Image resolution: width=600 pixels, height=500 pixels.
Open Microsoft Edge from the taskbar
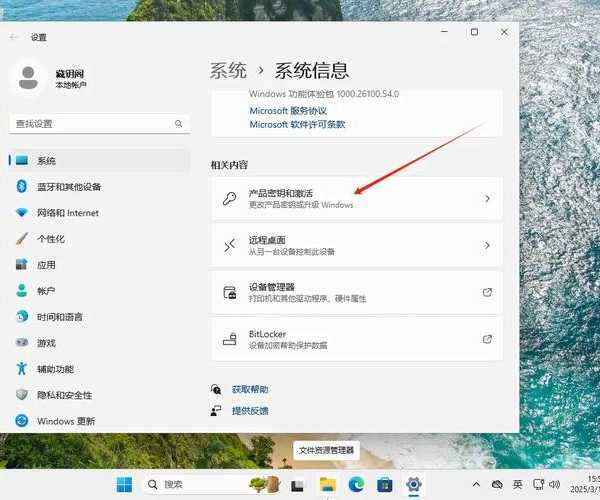click(x=355, y=485)
